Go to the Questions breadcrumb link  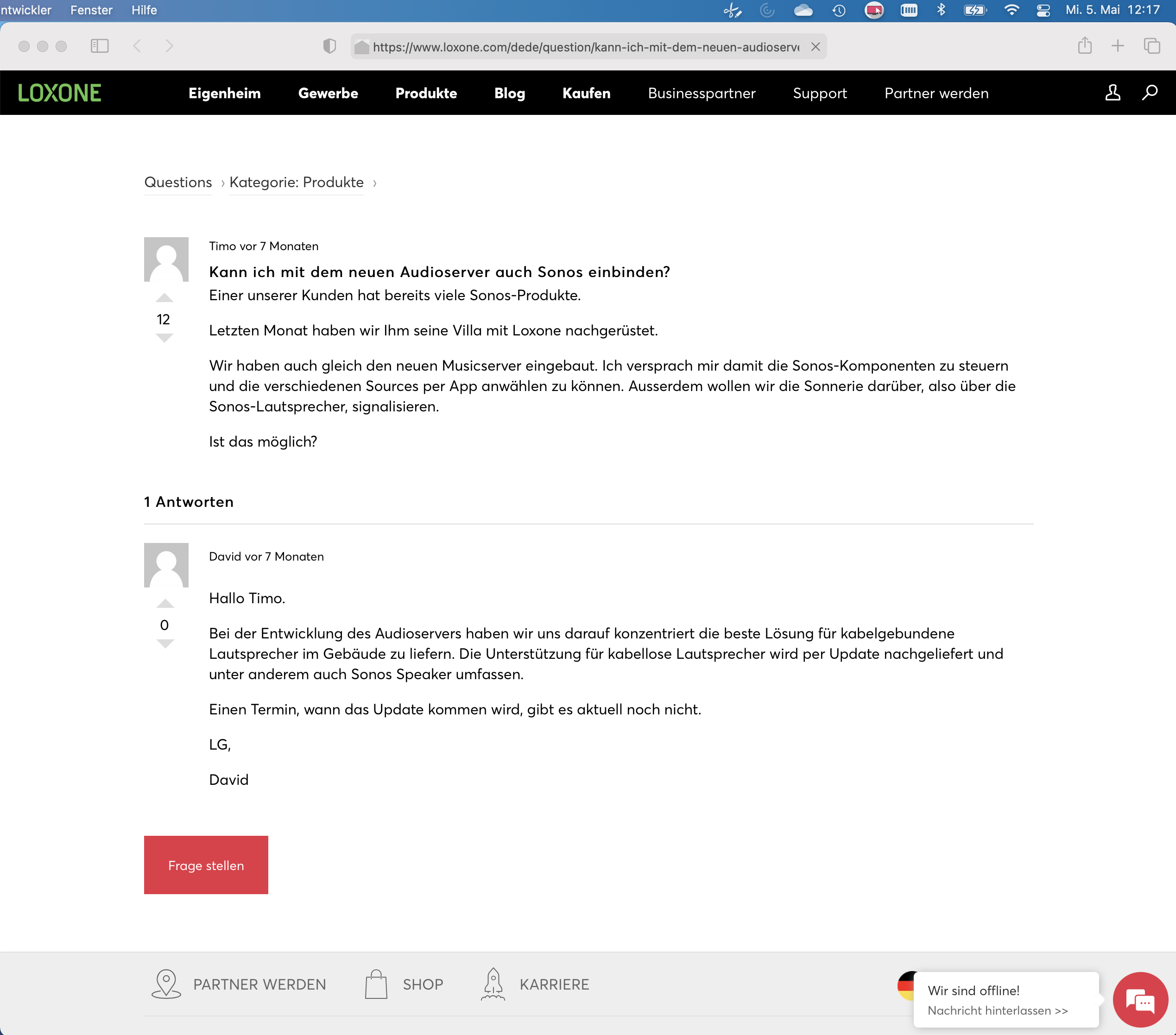[178, 183]
